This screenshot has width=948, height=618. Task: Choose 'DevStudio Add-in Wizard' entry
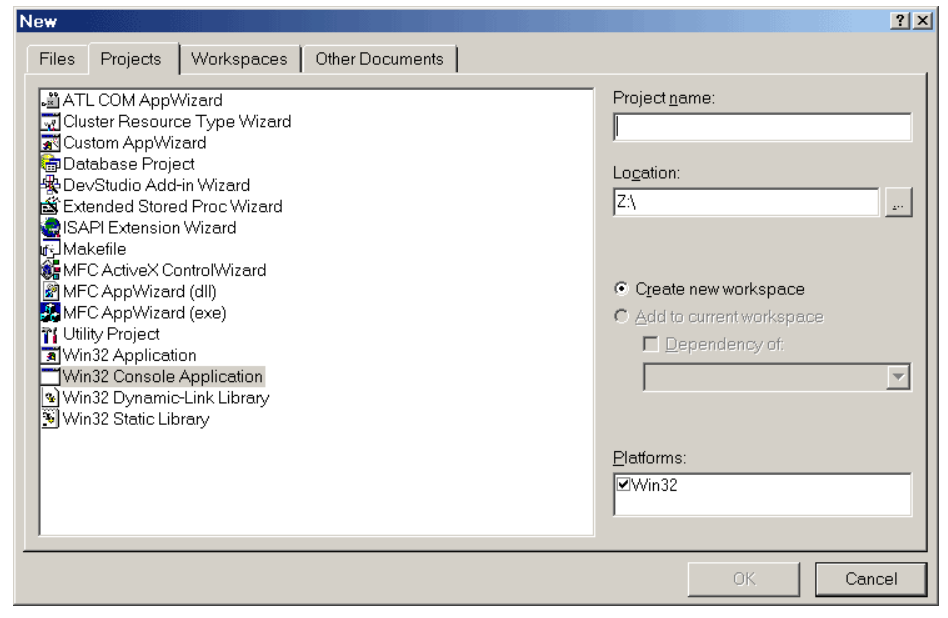(157, 185)
